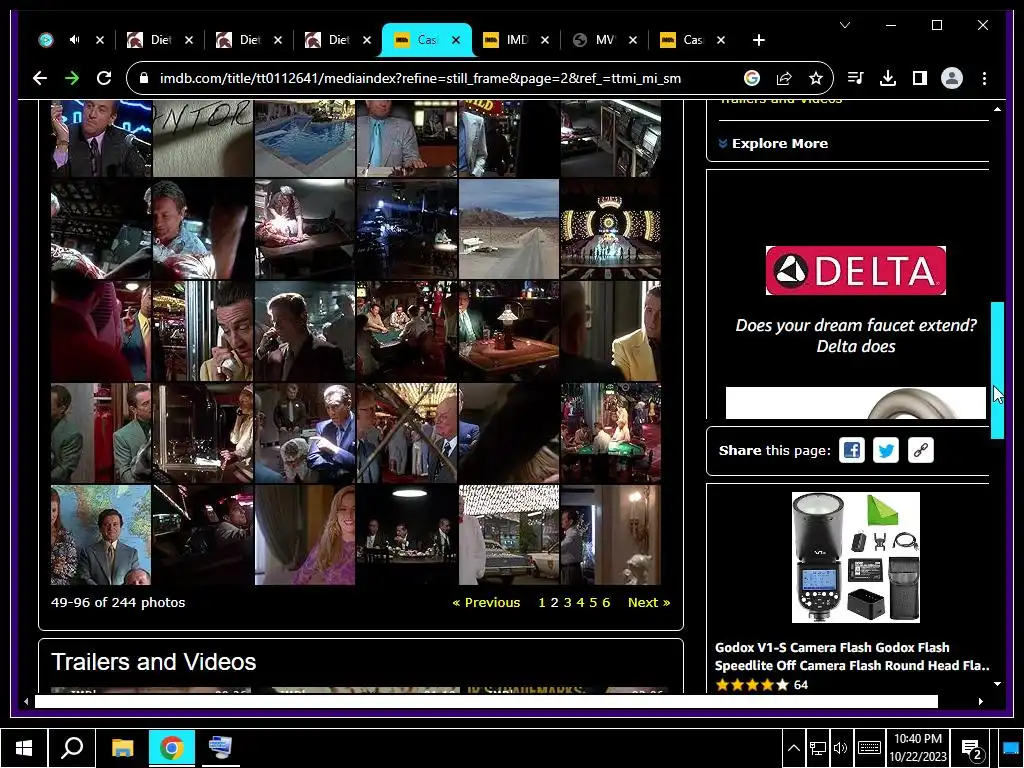View site security lock info
The image size is (1024, 768).
click(144, 78)
